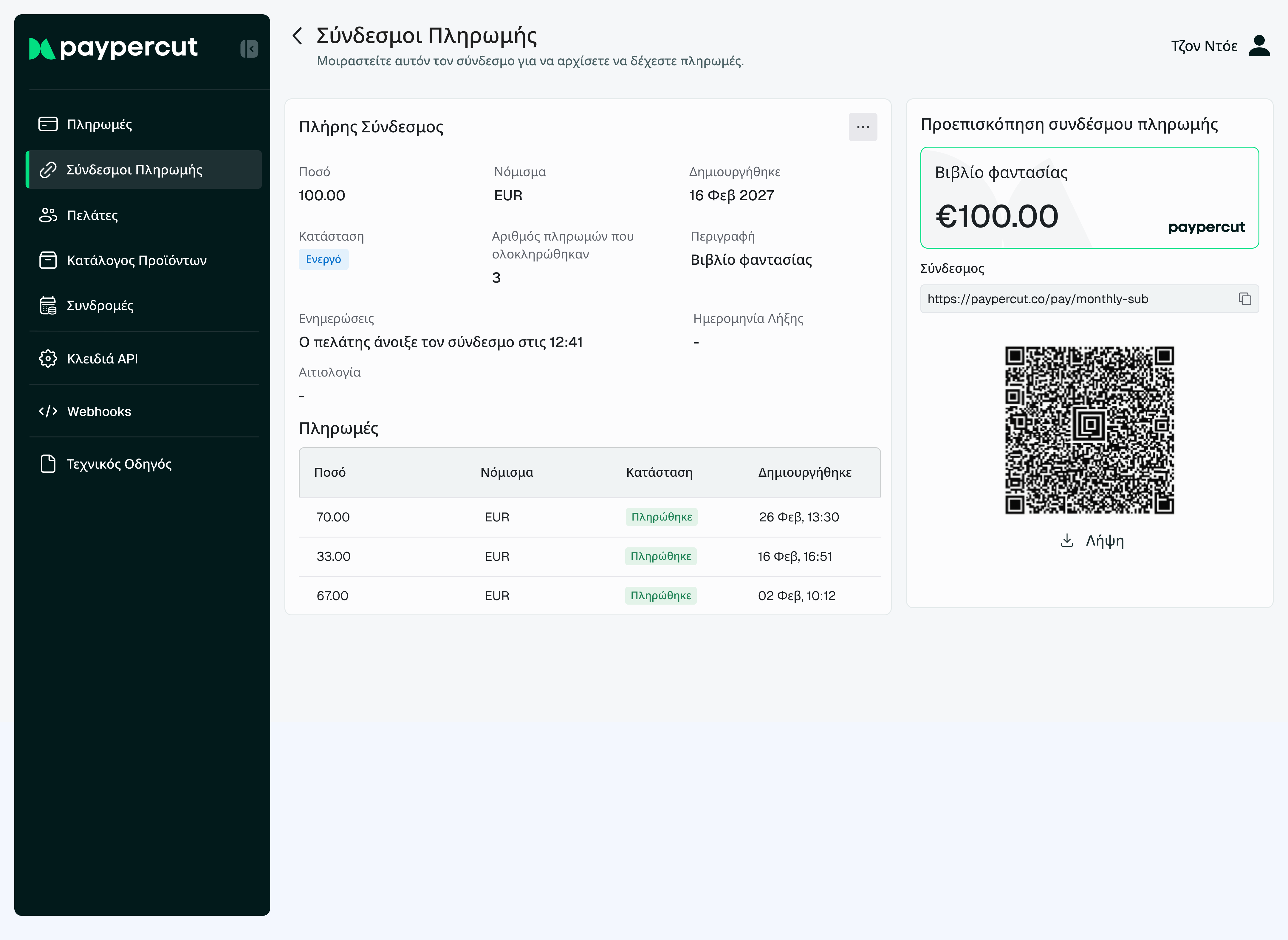Click the 70.00 amount cell

(333, 517)
